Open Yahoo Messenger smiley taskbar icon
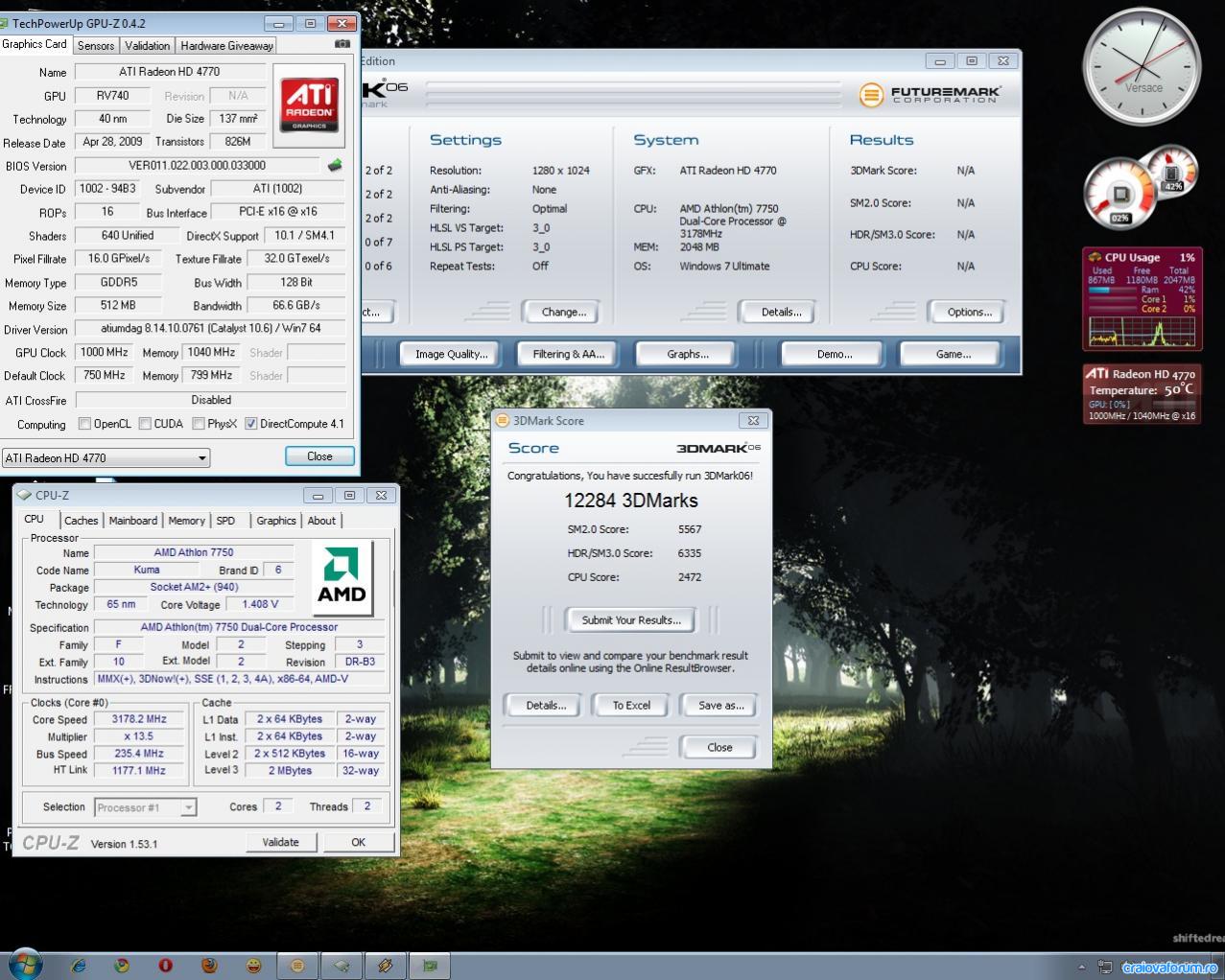This screenshot has height=980, width=1225. pos(253,965)
